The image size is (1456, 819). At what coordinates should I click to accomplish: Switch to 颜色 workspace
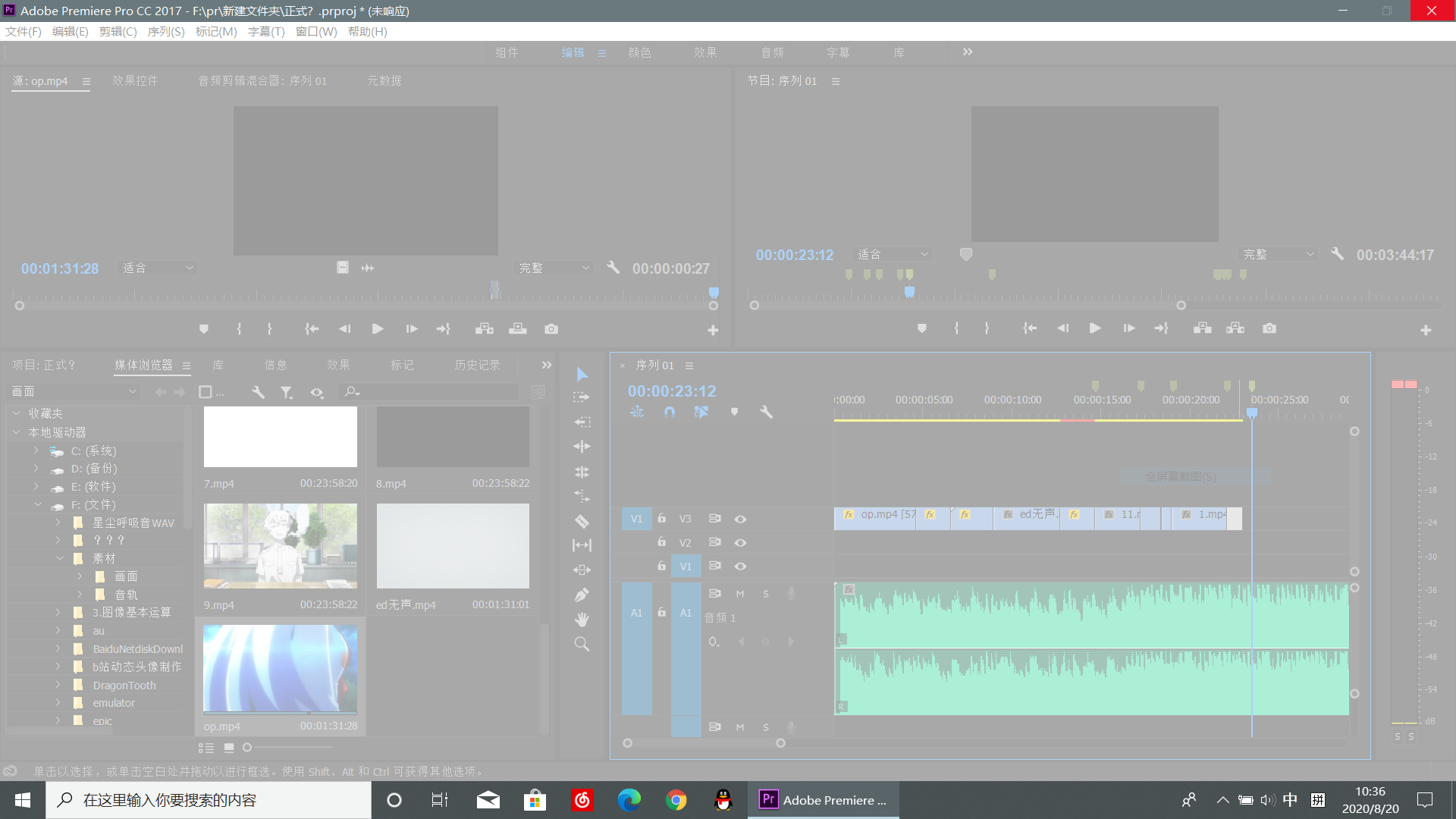pos(639,52)
